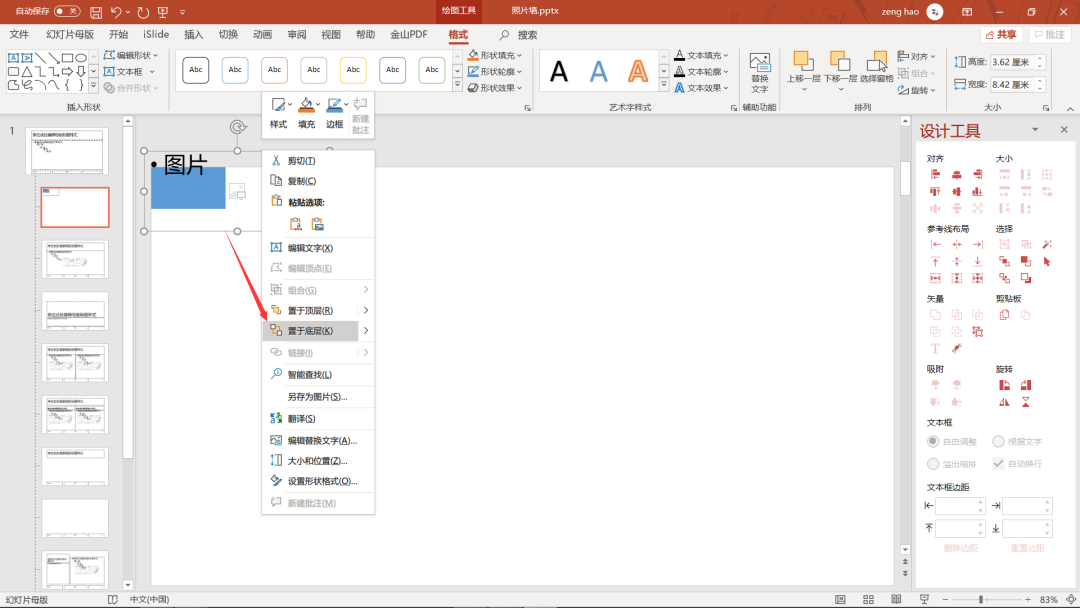Viewport: 1080px width, 608px height.
Task: Click flip vertical icon in 旋转 section
Action: click(1026, 402)
